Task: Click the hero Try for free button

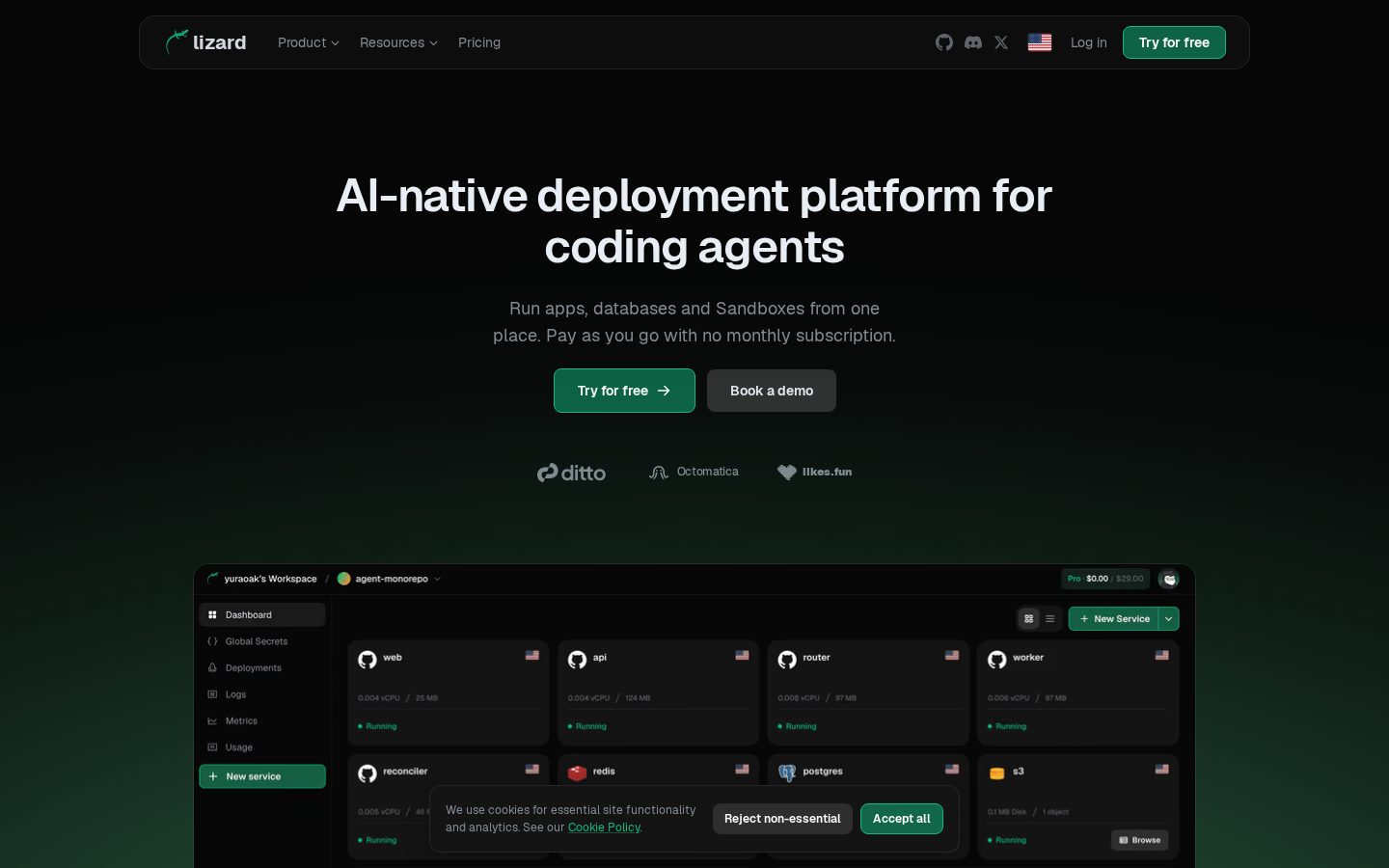Action: tap(624, 391)
